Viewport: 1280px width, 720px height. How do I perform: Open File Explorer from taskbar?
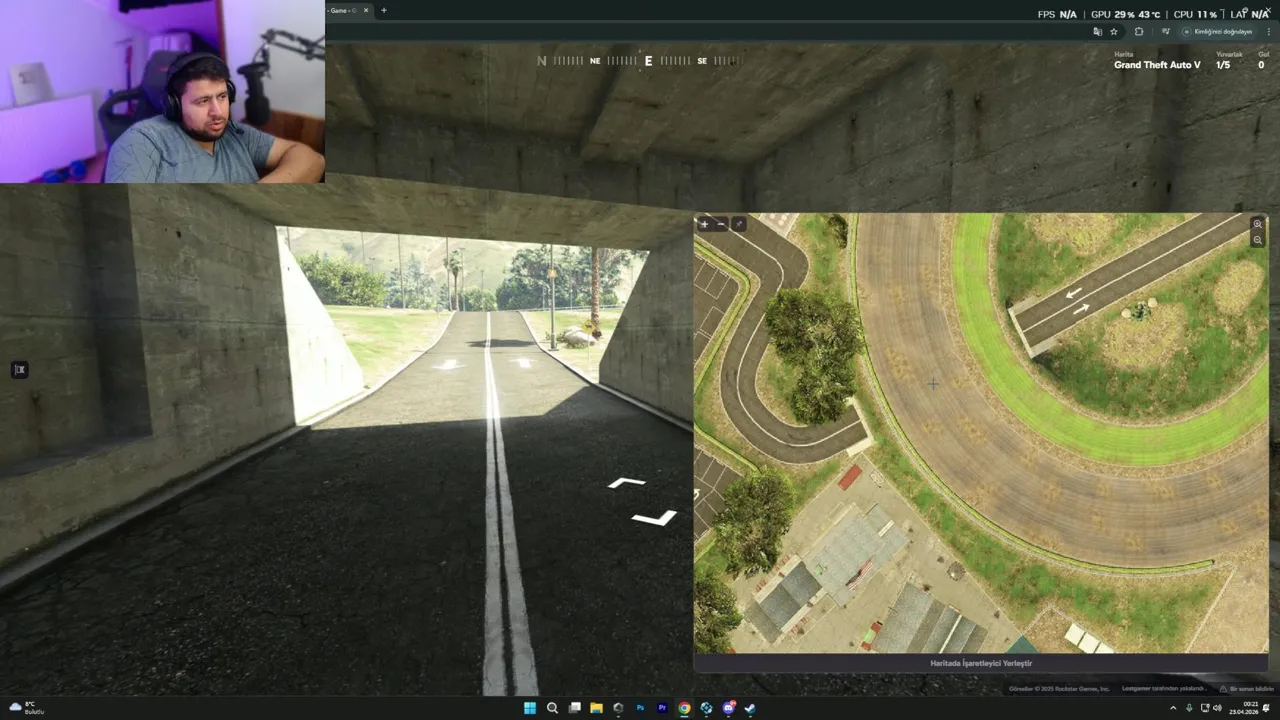pyautogui.click(x=596, y=708)
